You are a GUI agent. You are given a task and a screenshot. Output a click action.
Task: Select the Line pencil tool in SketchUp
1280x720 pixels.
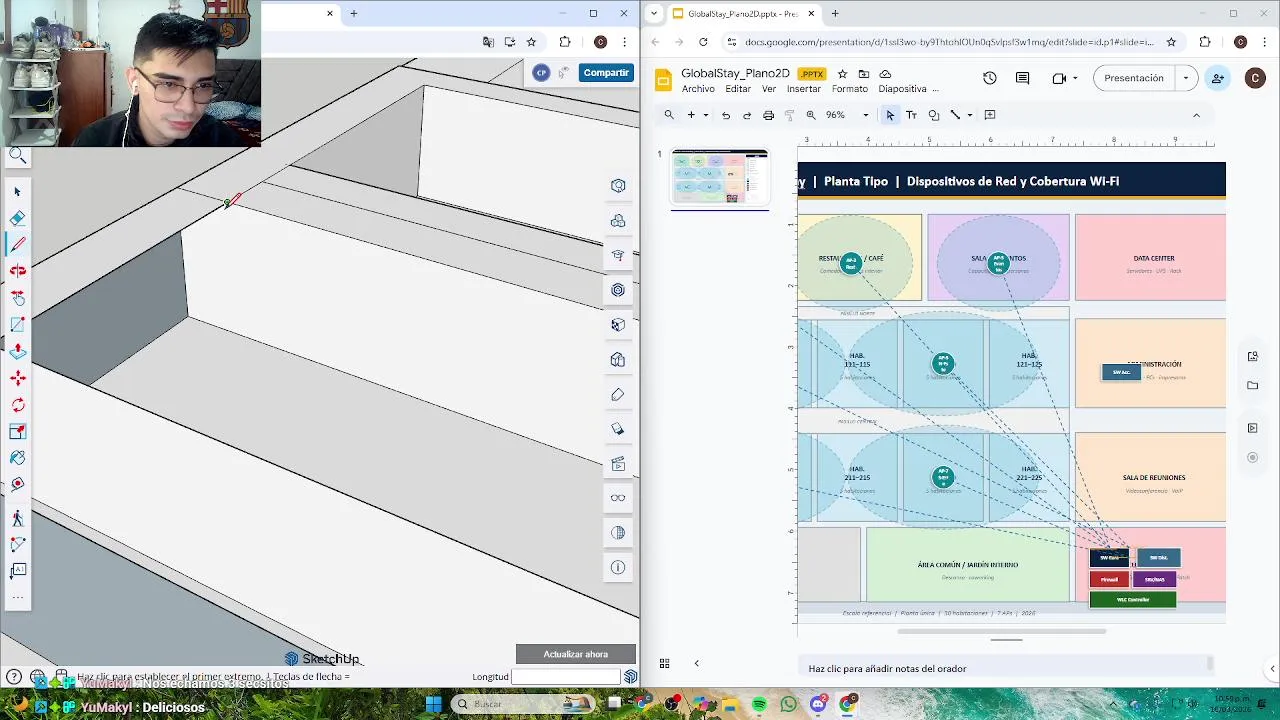pos(17,244)
